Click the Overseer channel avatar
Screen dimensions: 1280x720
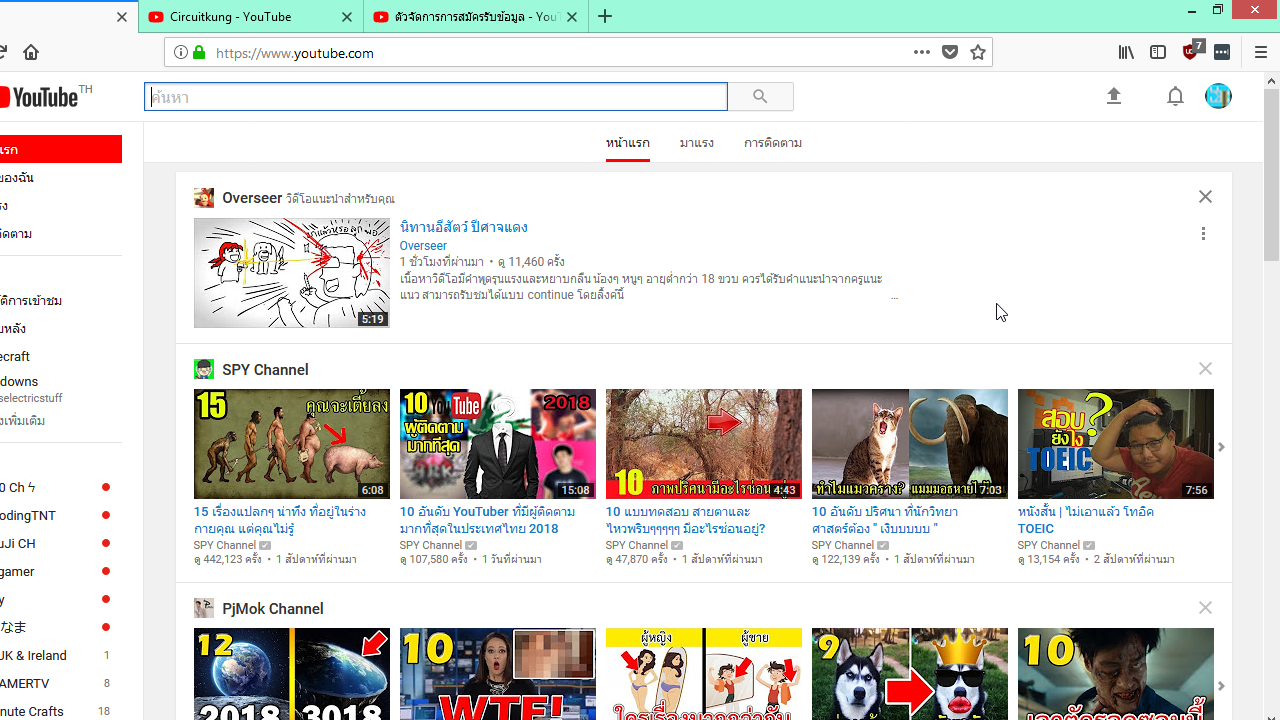(204, 198)
